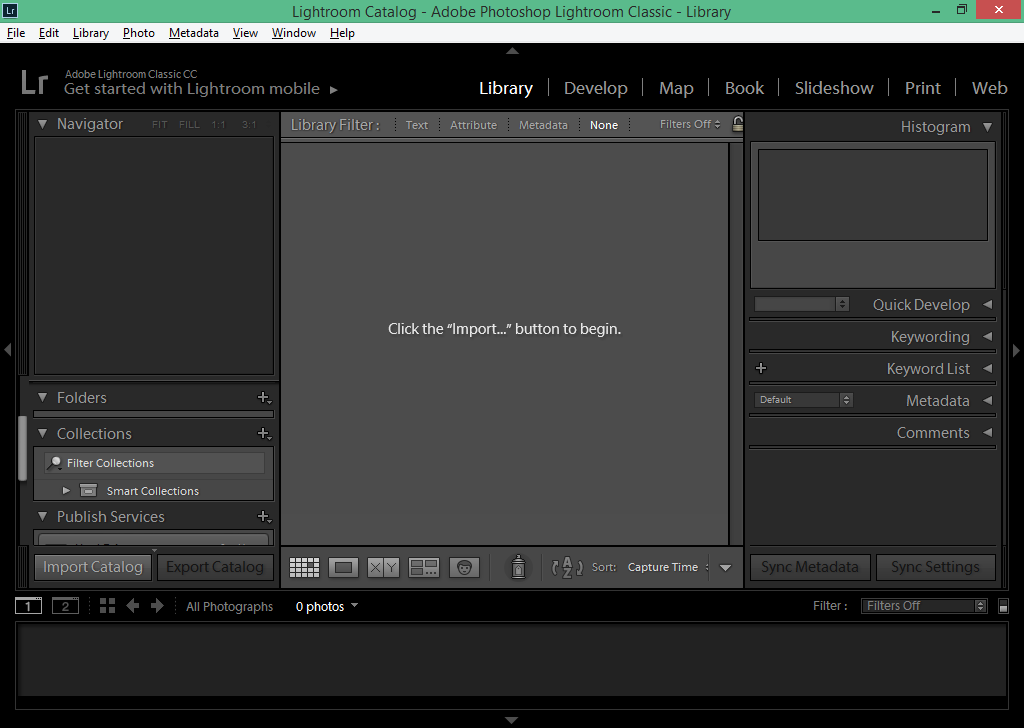Open the Filters Off dropdown in filmstrip
The image size is (1024, 728).
[x=922, y=605]
